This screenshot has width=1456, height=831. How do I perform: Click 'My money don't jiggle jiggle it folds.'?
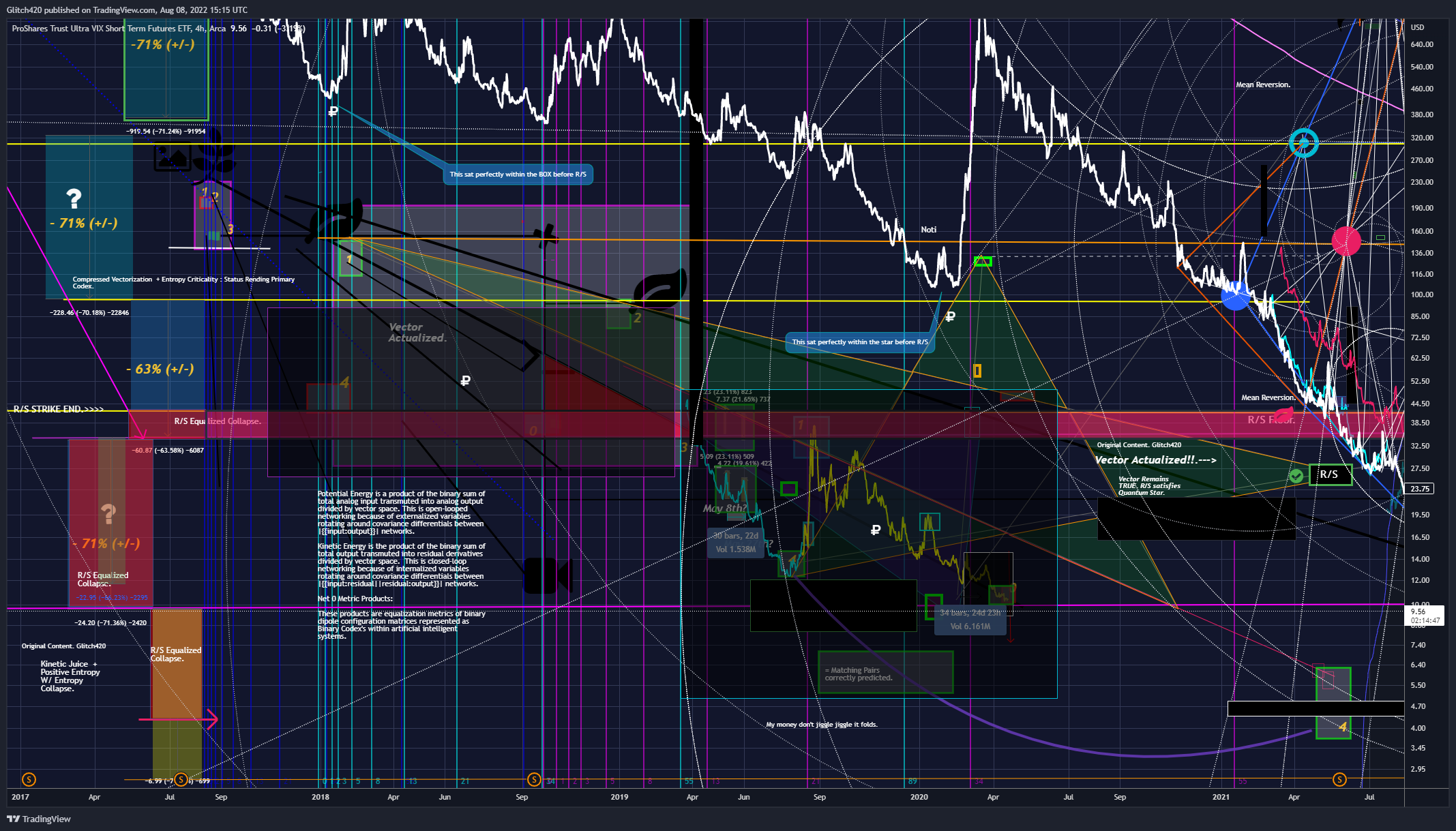click(822, 725)
